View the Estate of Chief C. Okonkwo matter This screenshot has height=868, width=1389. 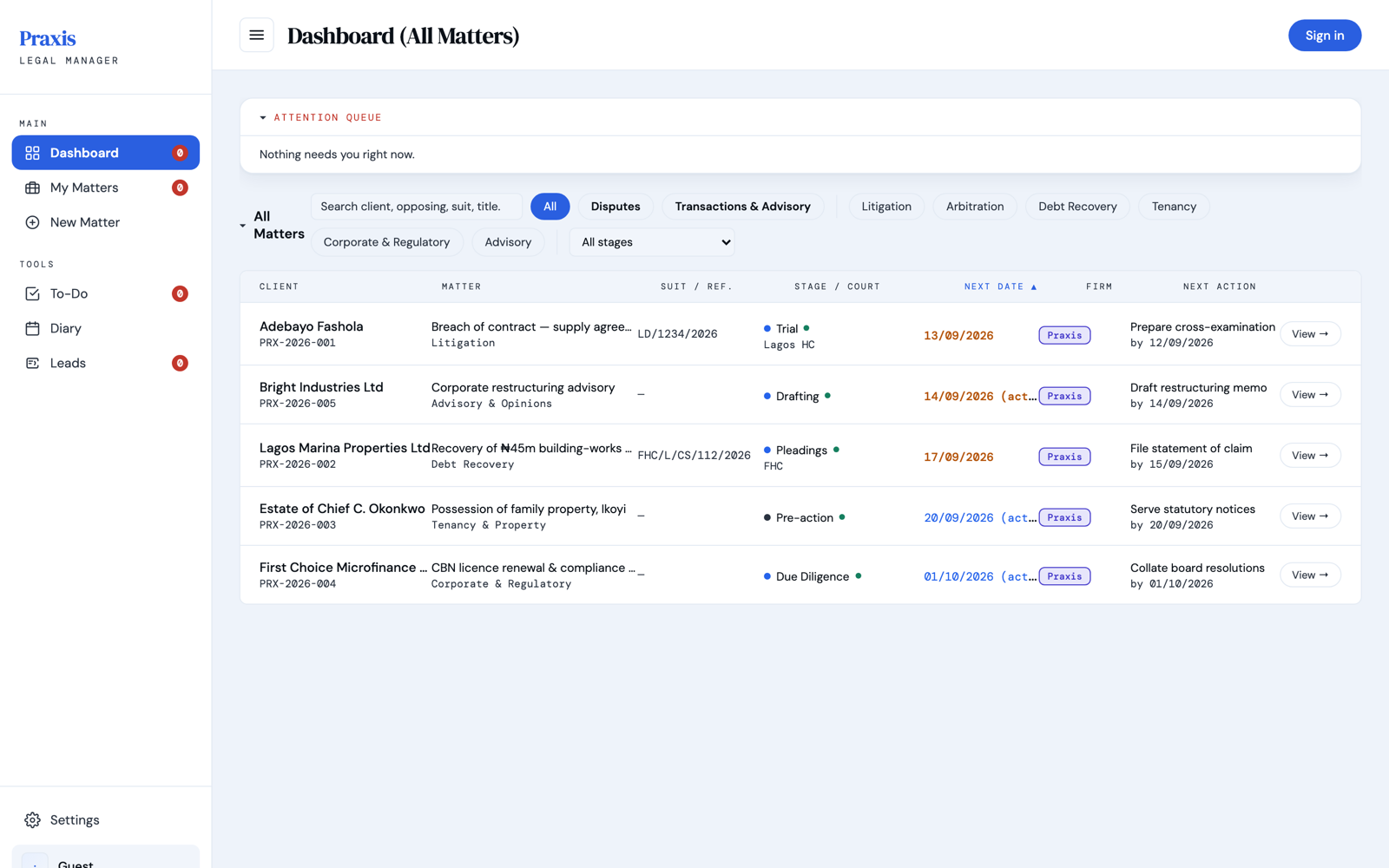click(x=1310, y=516)
